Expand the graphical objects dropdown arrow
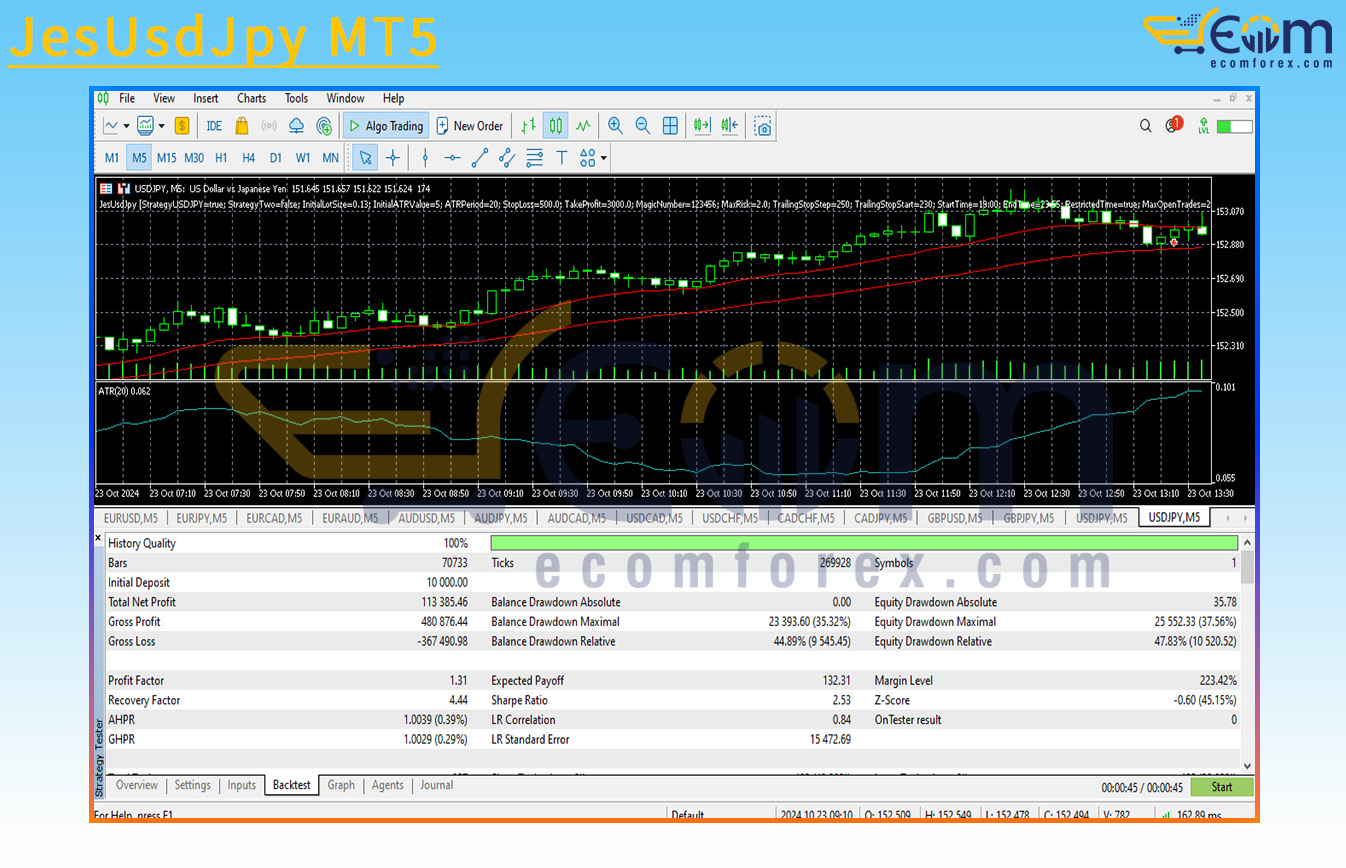 point(603,158)
